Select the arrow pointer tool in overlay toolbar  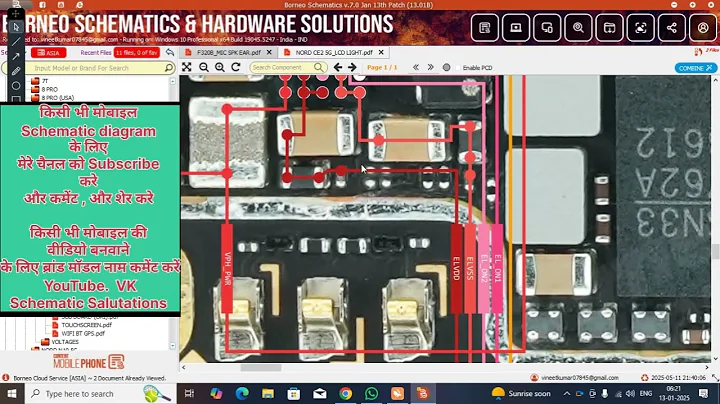click(x=16, y=27)
